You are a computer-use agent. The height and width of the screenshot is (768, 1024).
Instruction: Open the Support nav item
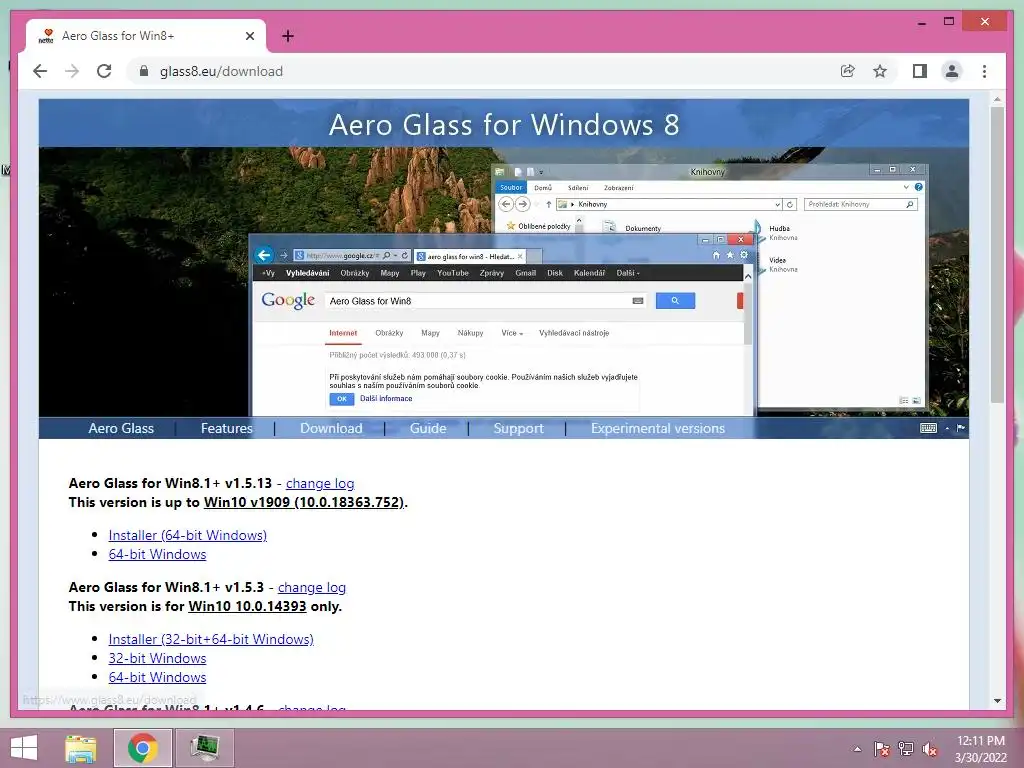519,428
